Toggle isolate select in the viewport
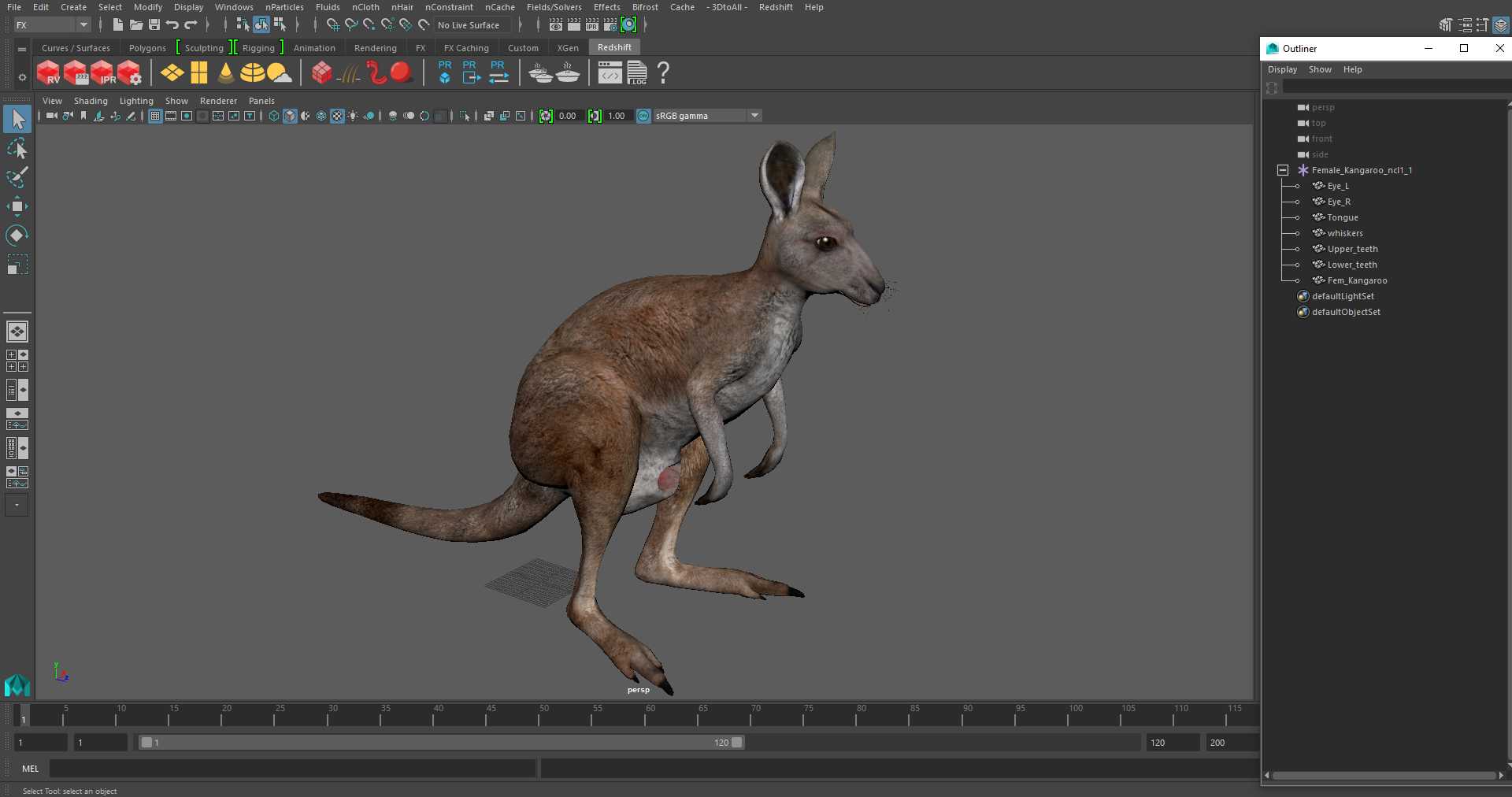Image resolution: width=1512 pixels, height=797 pixels. (465, 116)
